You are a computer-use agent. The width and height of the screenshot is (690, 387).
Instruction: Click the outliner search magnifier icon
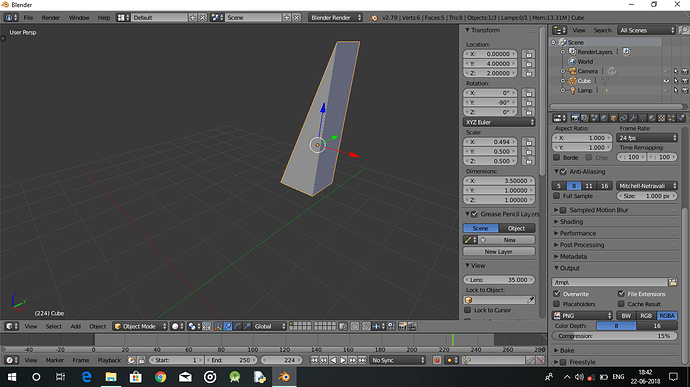coord(683,30)
